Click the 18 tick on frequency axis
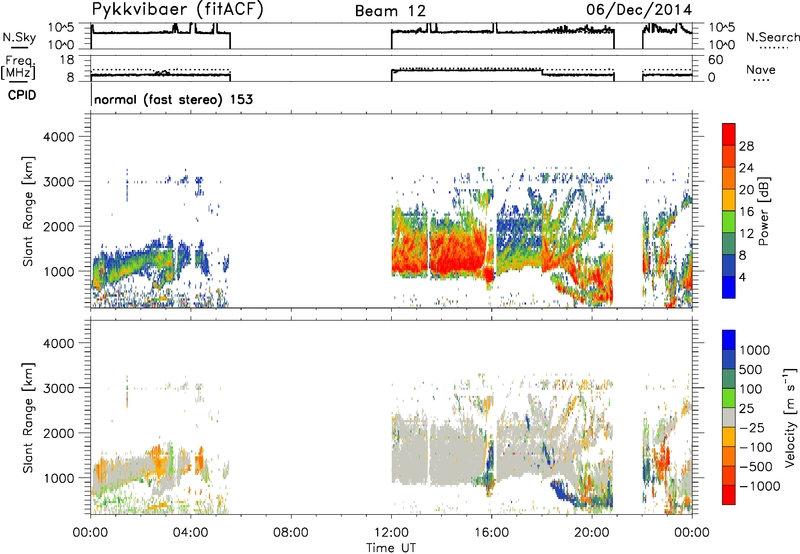The height and width of the screenshot is (554, 800). coord(67,60)
